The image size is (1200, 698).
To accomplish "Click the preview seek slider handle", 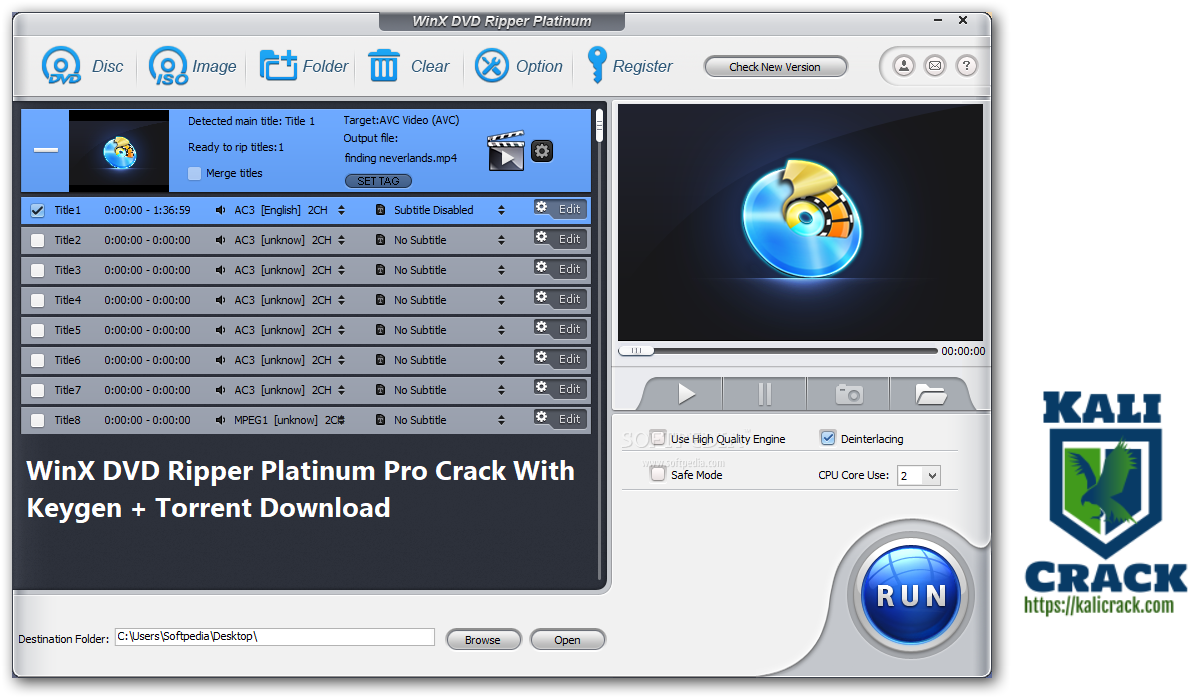I will pyautogui.click(x=636, y=351).
